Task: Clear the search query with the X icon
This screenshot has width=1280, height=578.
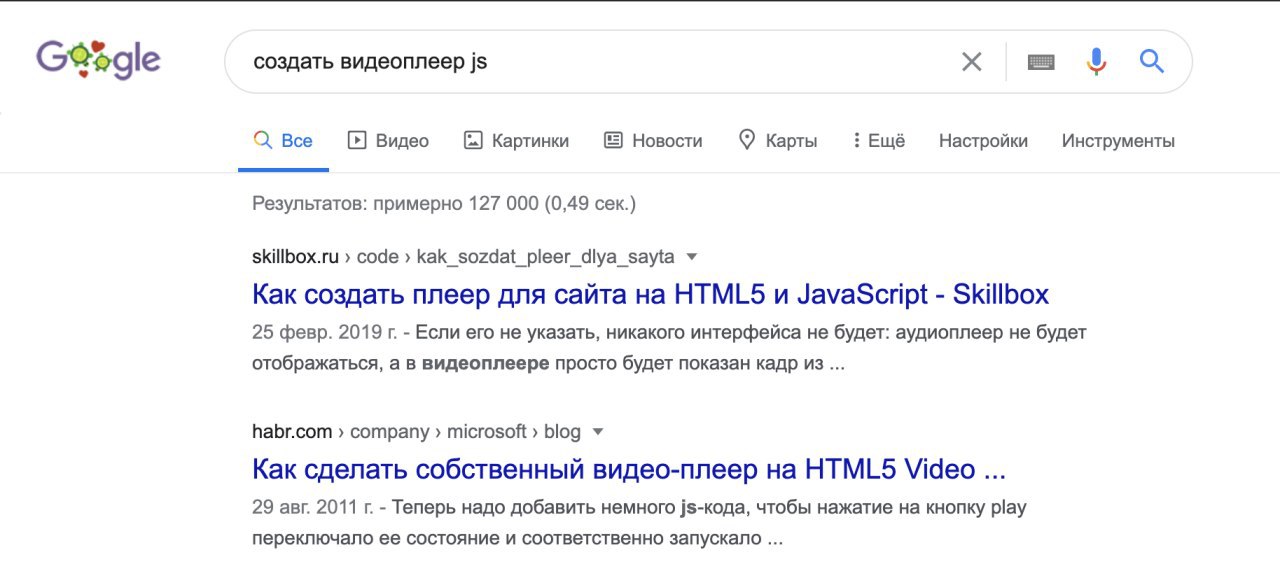Action: tap(971, 62)
